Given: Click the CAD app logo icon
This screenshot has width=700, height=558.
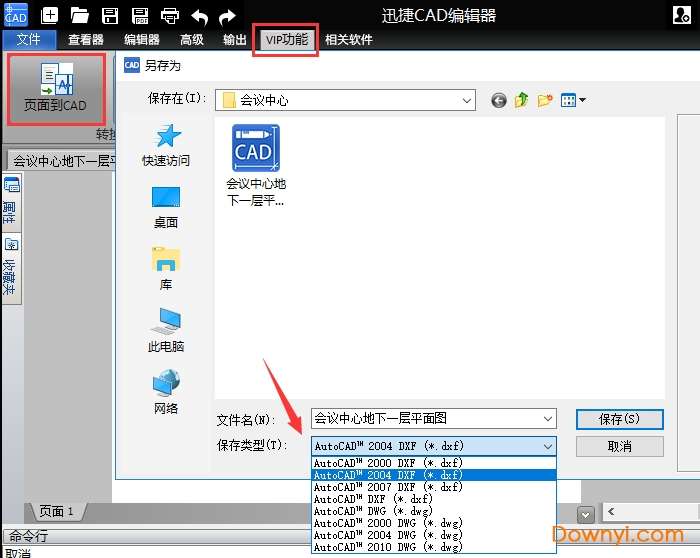Looking at the screenshot, I should (x=16, y=15).
